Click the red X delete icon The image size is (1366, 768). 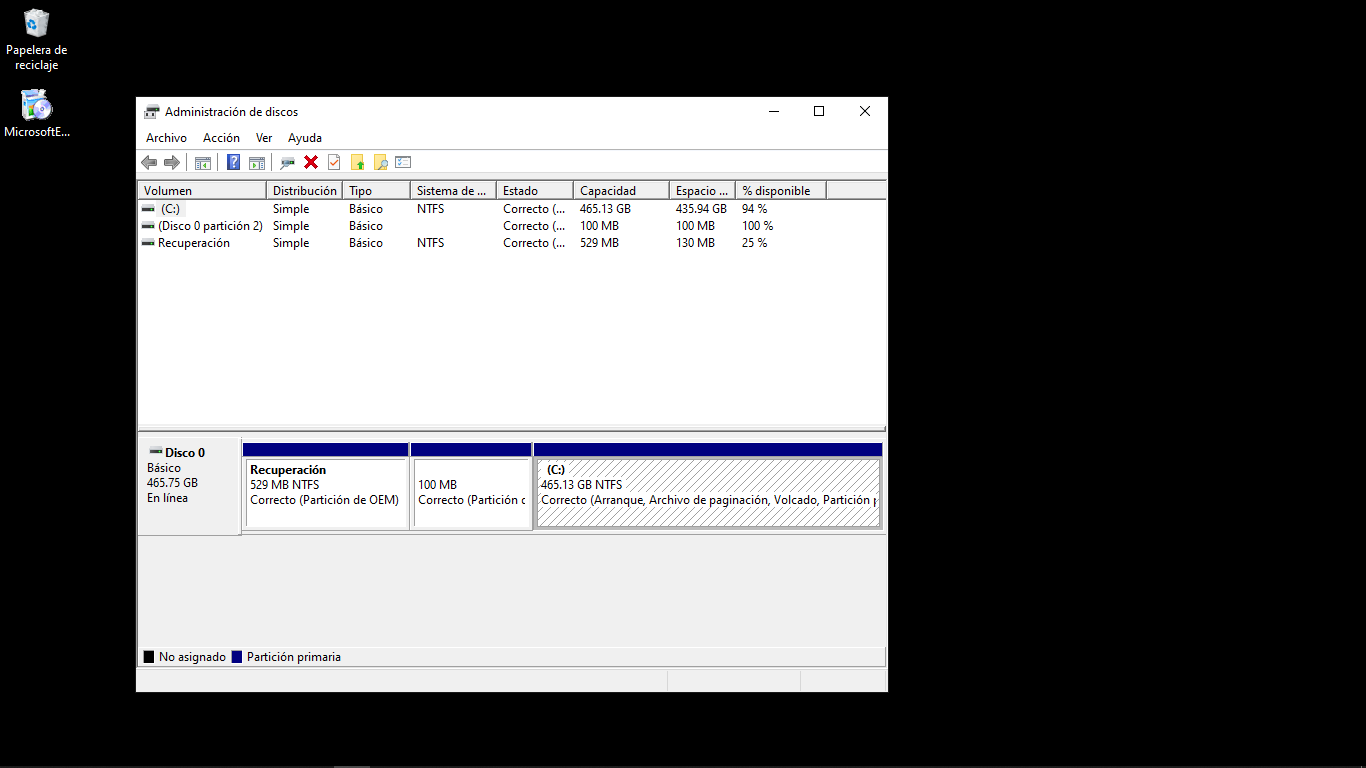click(x=311, y=162)
